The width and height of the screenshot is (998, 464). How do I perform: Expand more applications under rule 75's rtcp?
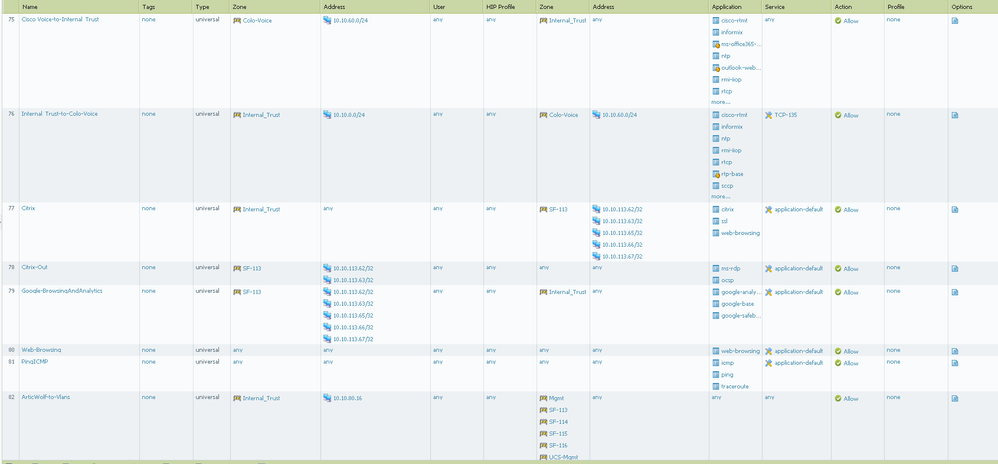pyautogui.click(x=721, y=102)
